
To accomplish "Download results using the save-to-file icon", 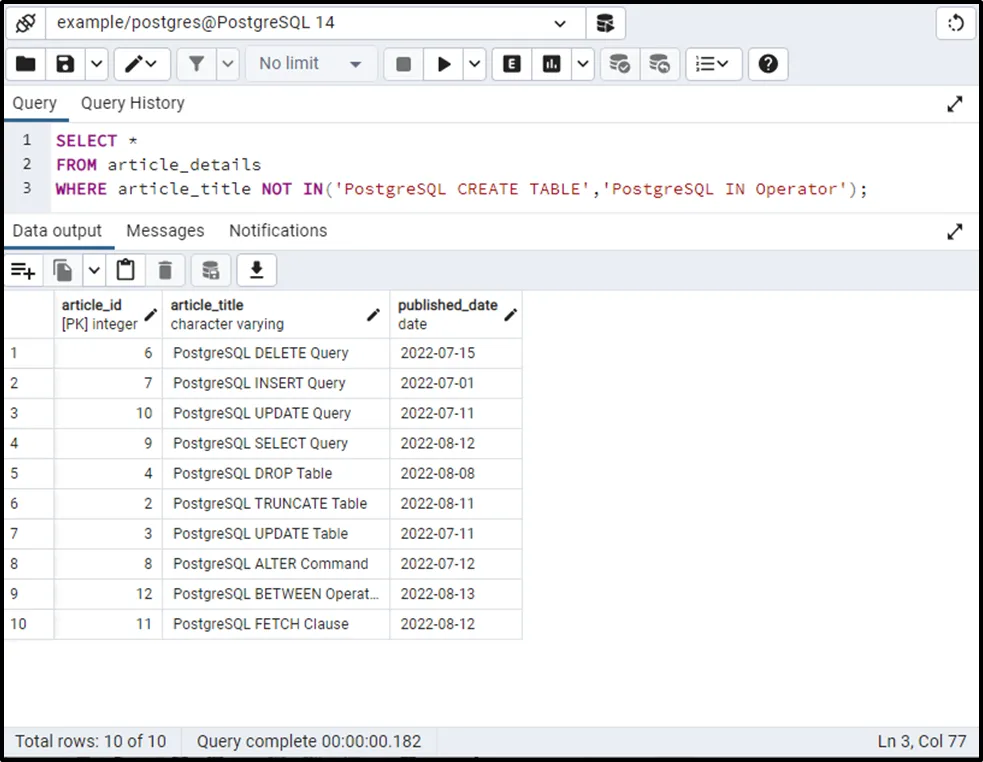I will tap(256, 270).
